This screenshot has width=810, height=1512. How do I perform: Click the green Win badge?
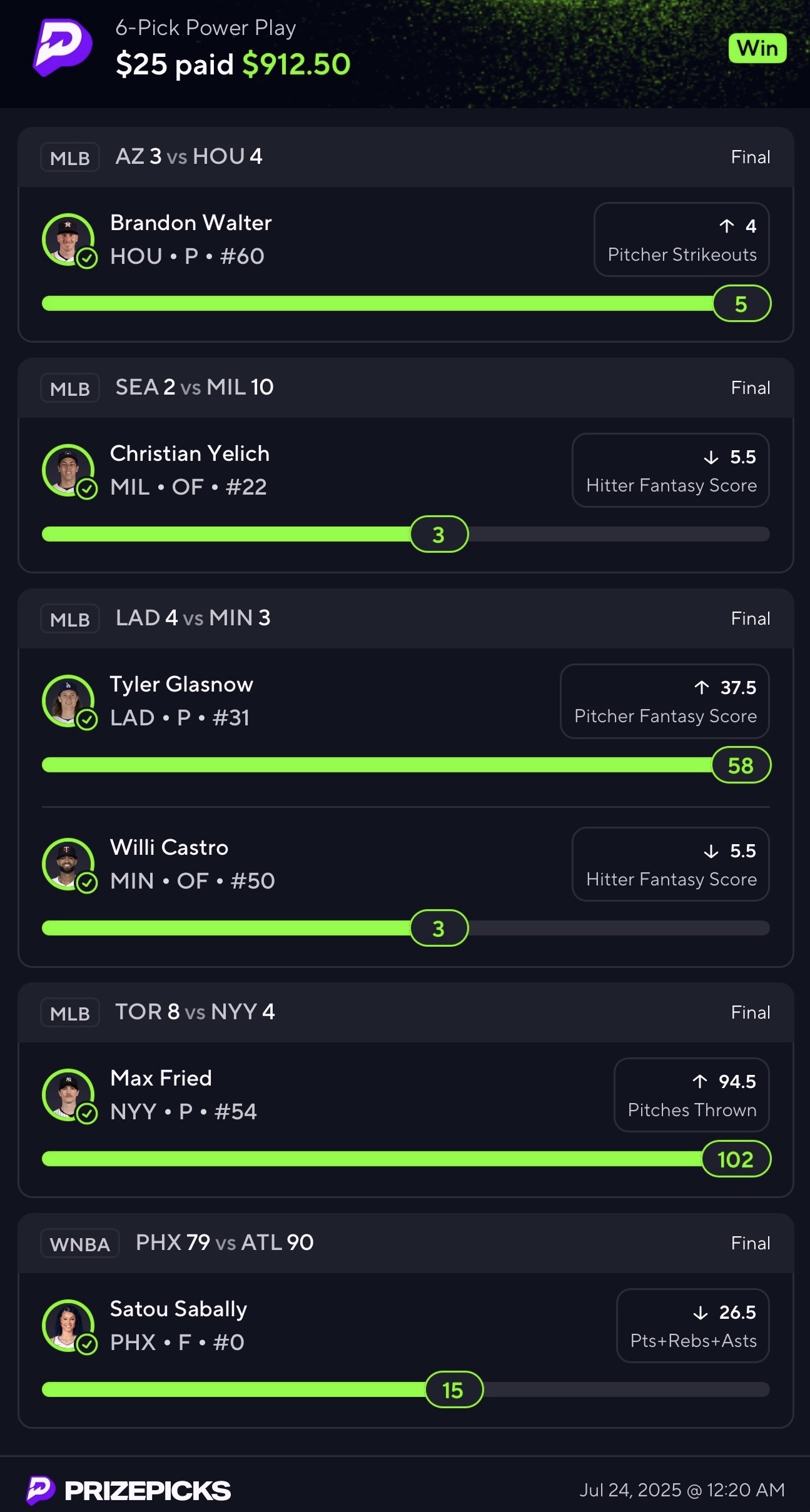(x=757, y=48)
